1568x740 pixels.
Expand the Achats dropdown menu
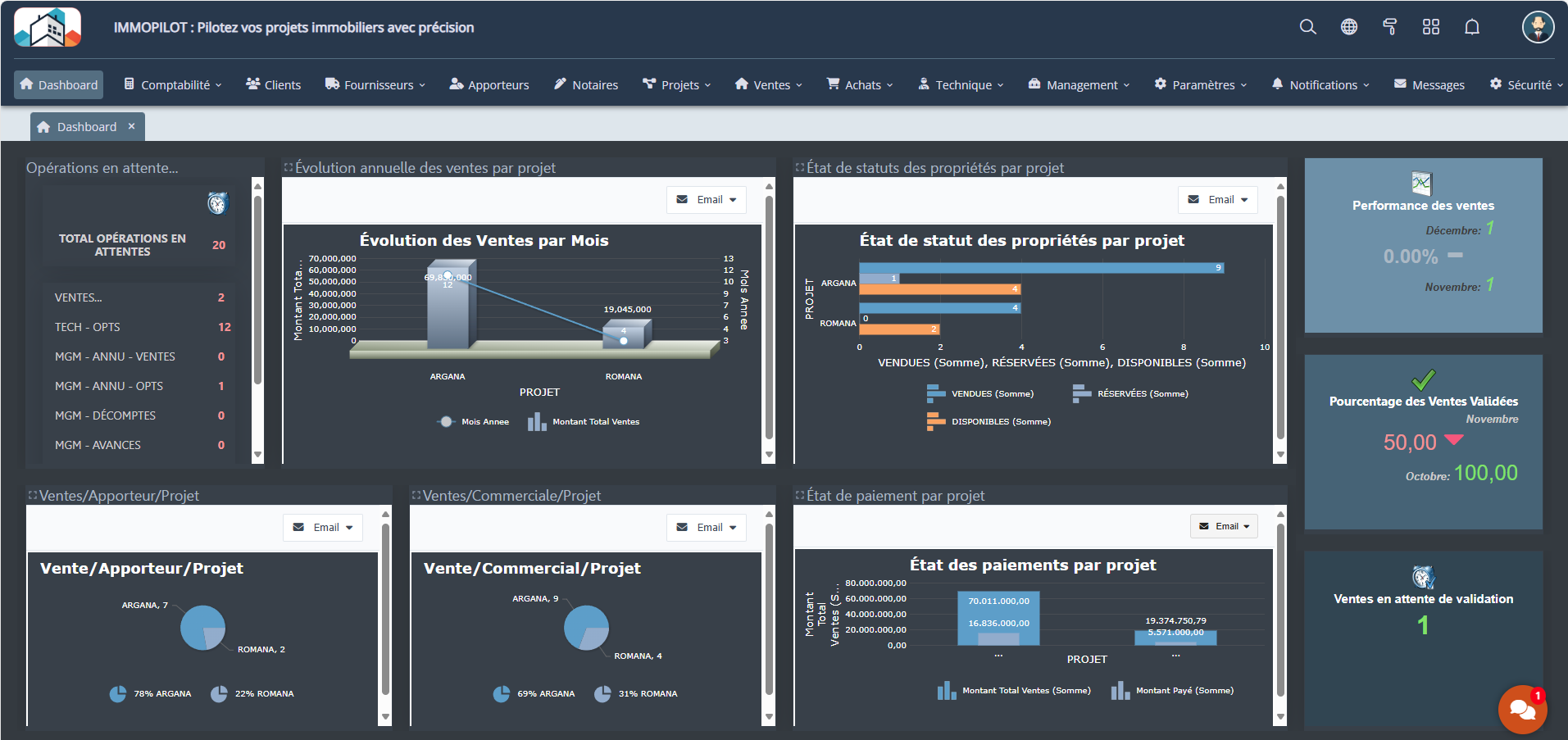pyautogui.click(x=860, y=84)
